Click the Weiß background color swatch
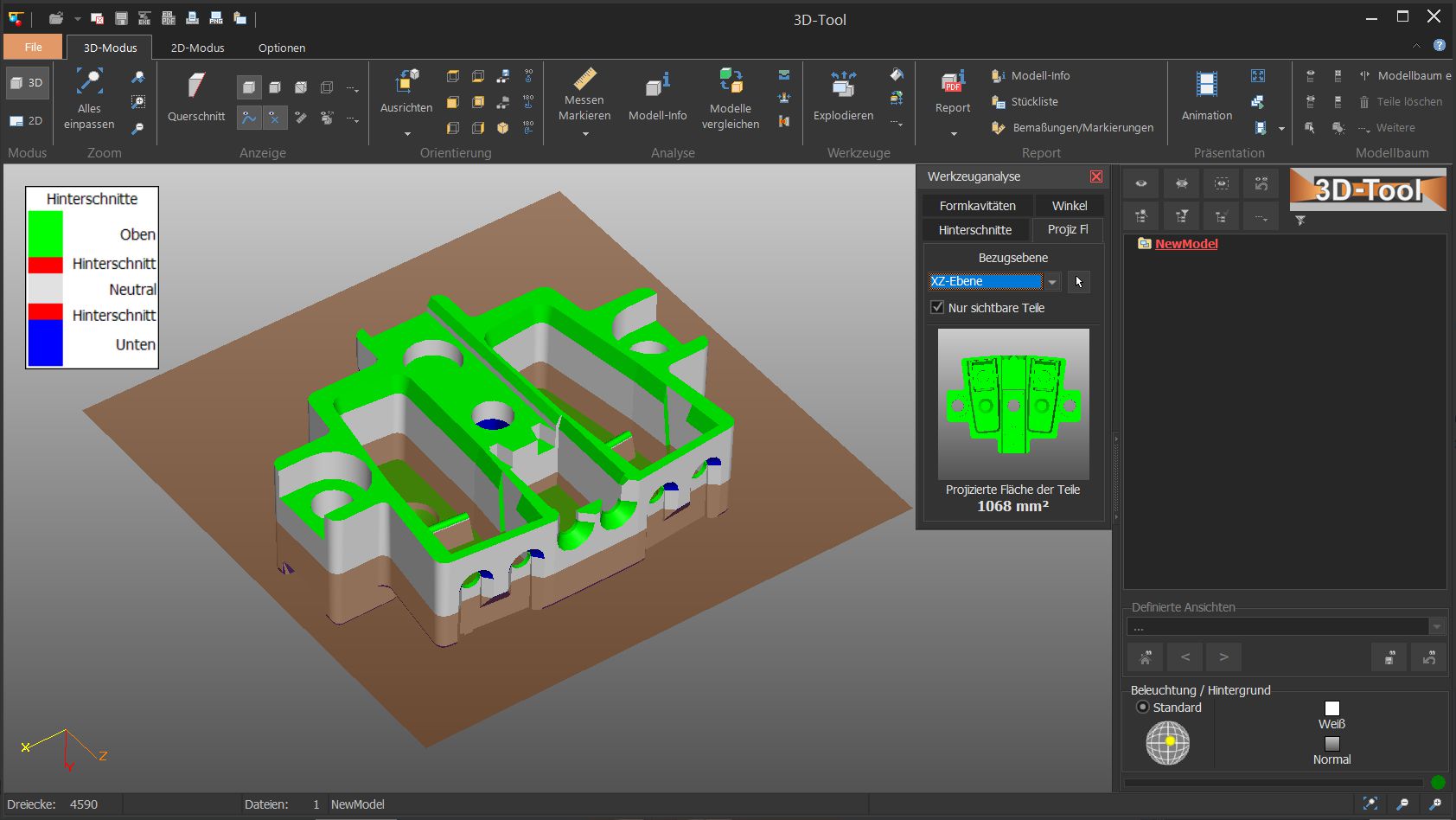1456x820 pixels. pyautogui.click(x=1333, y=707)
